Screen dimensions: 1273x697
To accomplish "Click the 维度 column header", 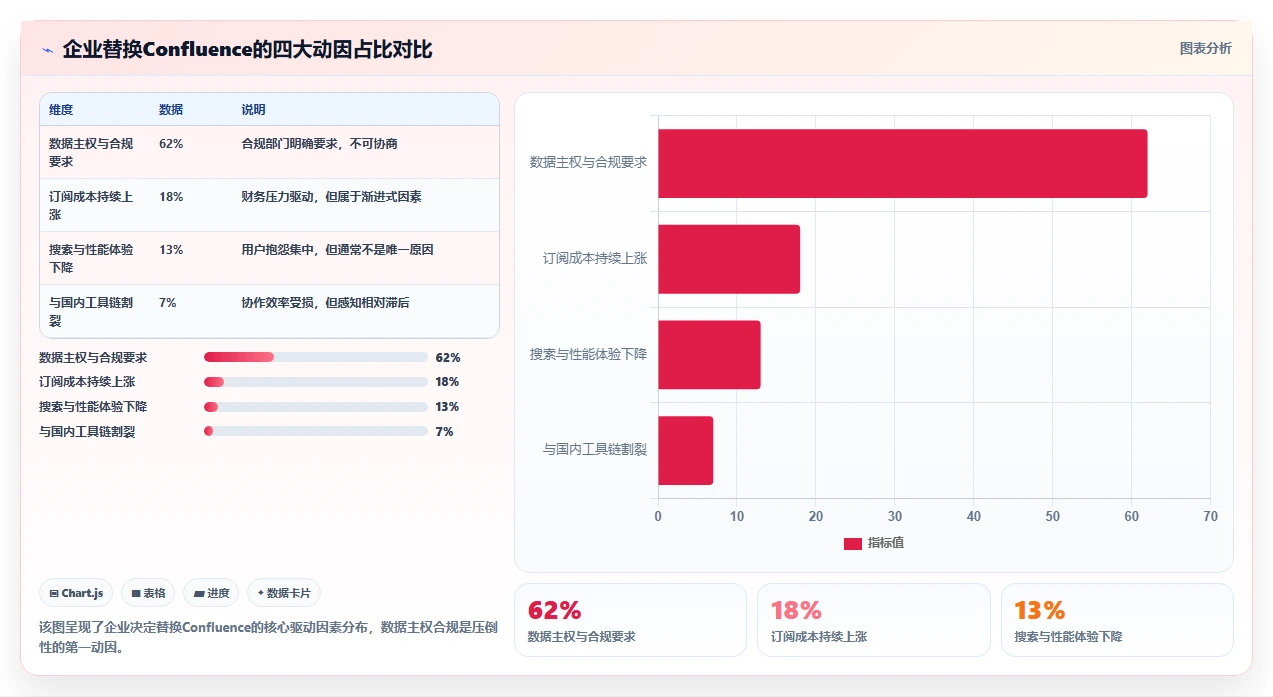I will (x=61, y=110).
